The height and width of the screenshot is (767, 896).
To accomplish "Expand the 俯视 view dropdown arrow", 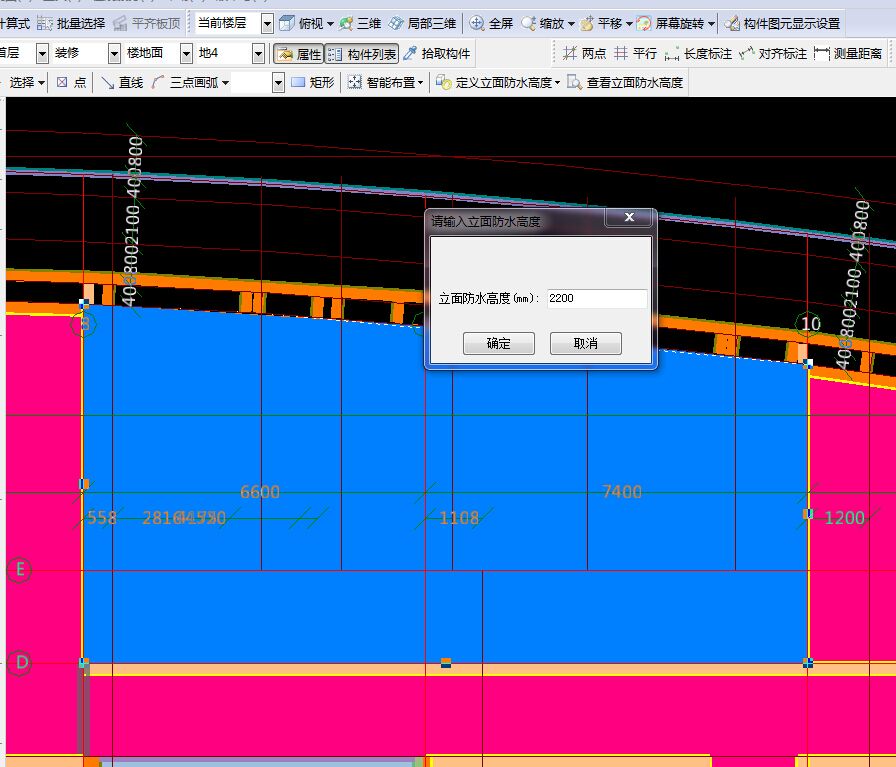I will [330, 24].
